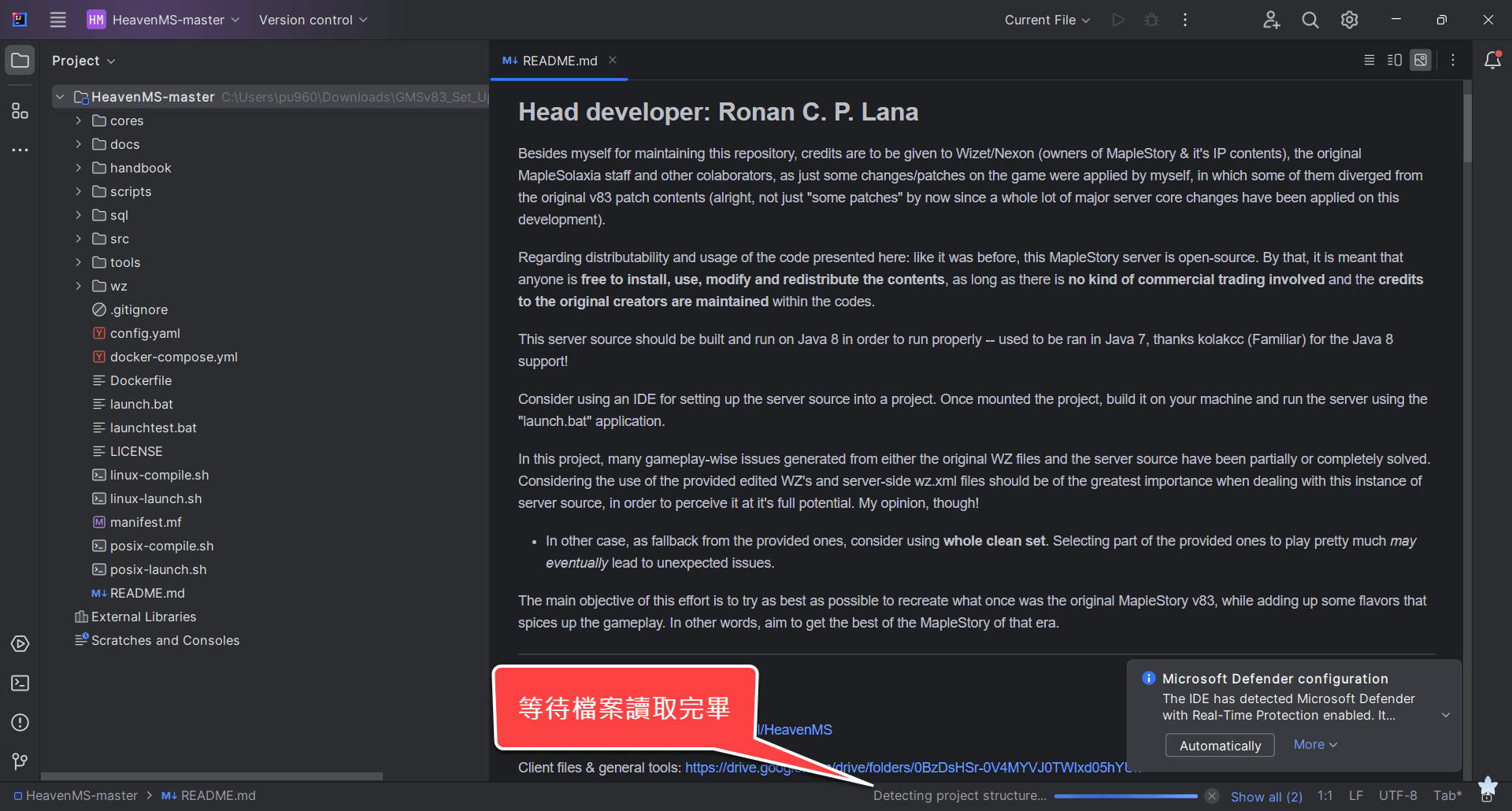This screenshot has width=1512, height=811.
Task: Expand the docs folder
Action: (x=78, y=144)
